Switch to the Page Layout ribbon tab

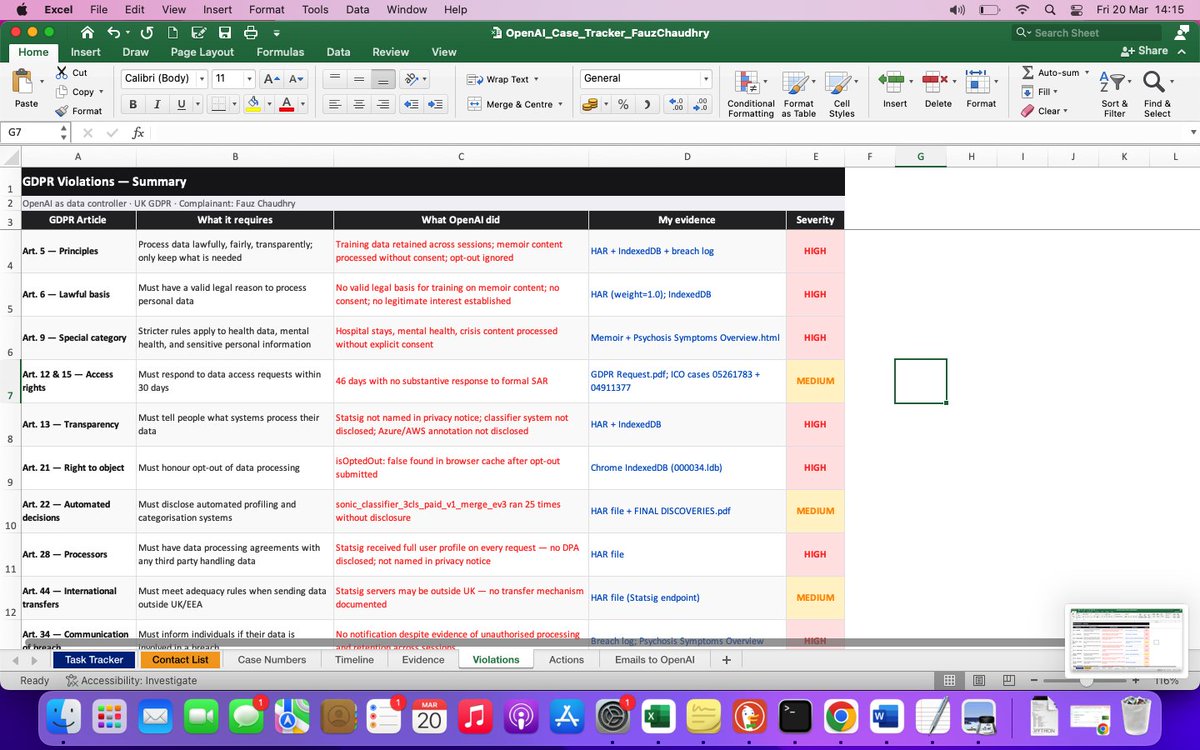[202, 52]
